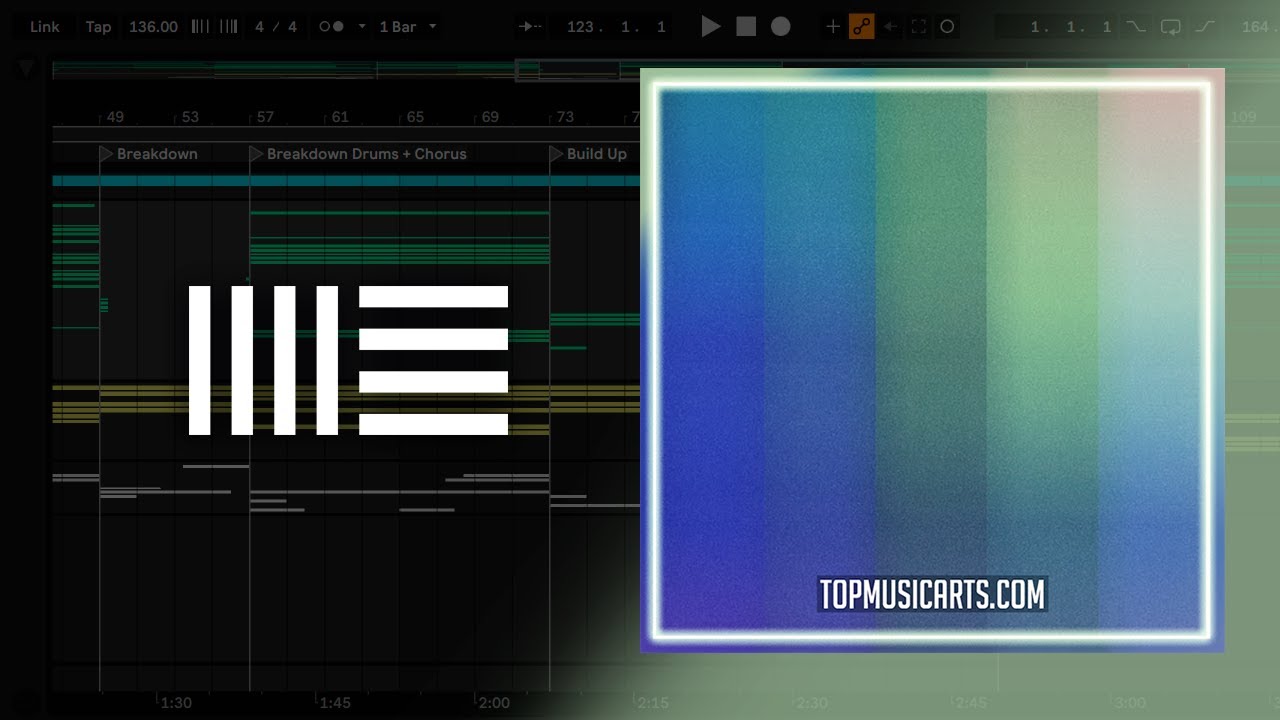The width and height of the screenshot is (1280, 720).
Task: Click the triangle left of the overview
Action: click(27, 69)
